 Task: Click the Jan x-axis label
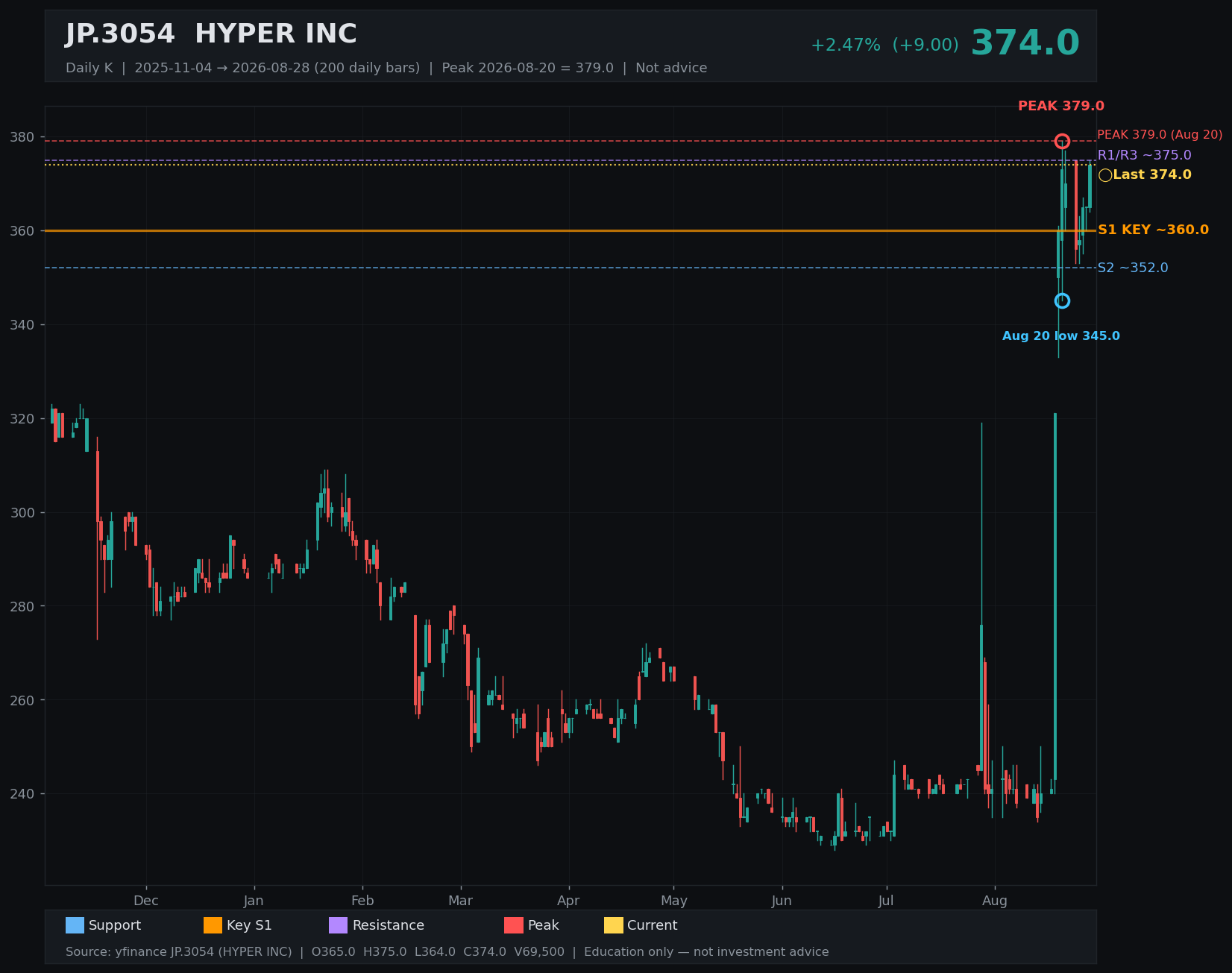coord(254,901)
